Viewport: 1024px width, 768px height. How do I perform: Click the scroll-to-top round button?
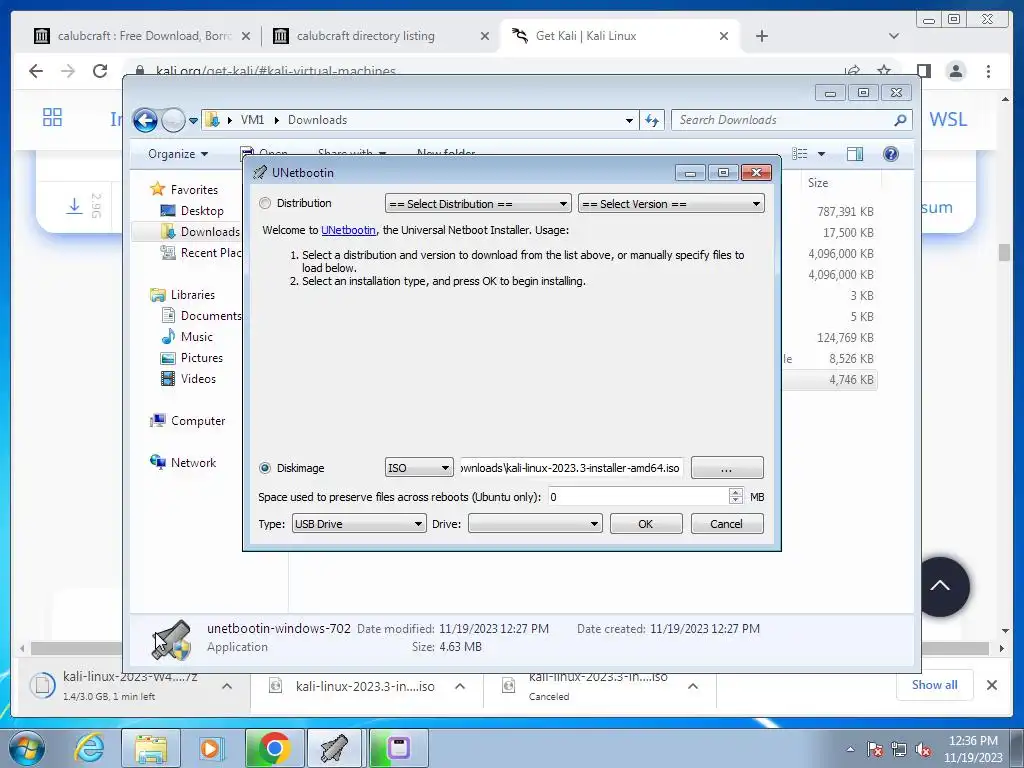tap(940, 586)
